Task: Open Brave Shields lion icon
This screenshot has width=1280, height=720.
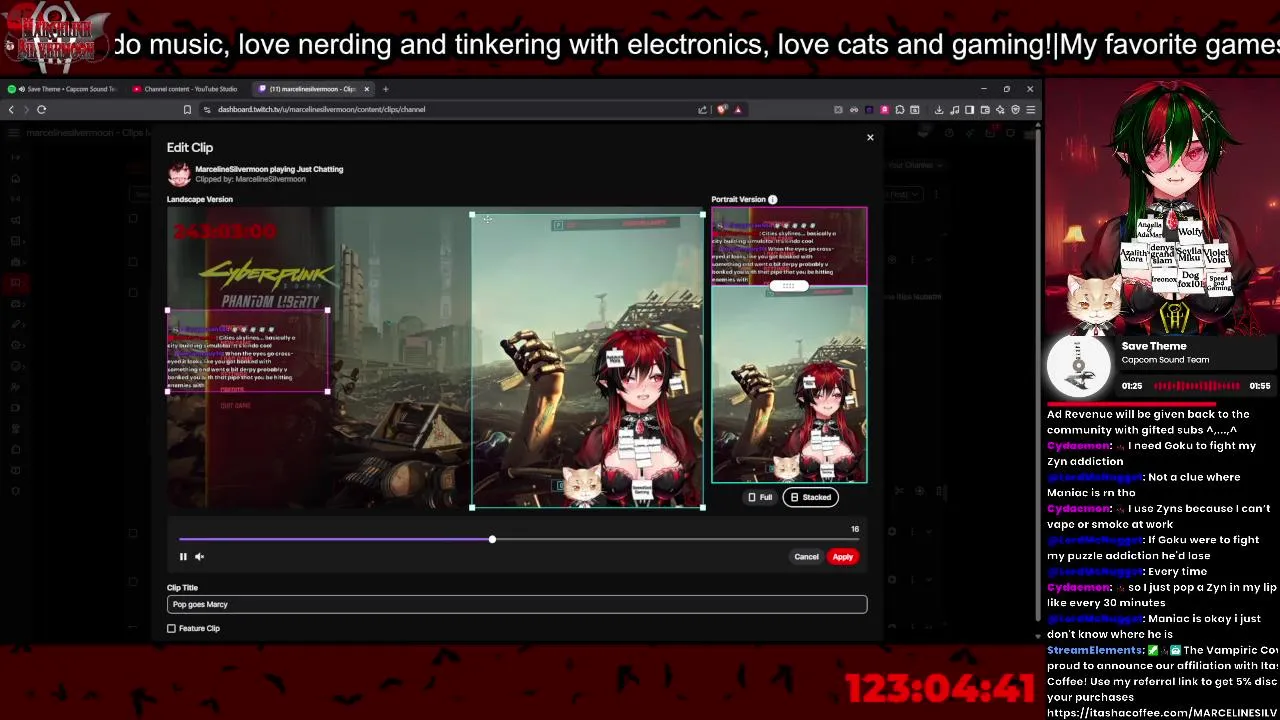Action: coord(722,109)
